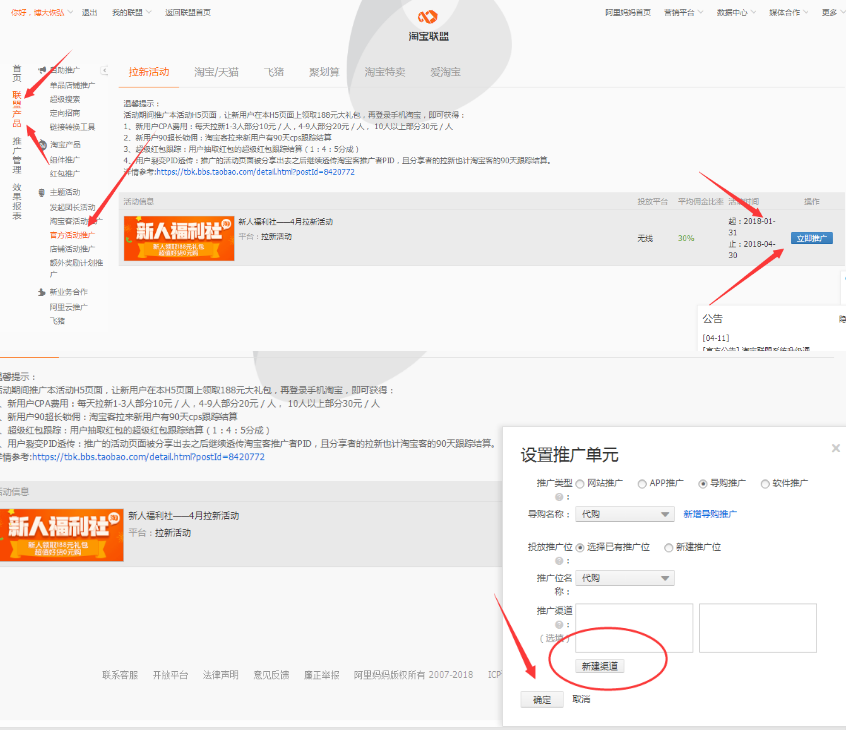The image size is (851, 730).
Task: Click the 推广渠道 list box beside the label
Action: tap(634, 628)
